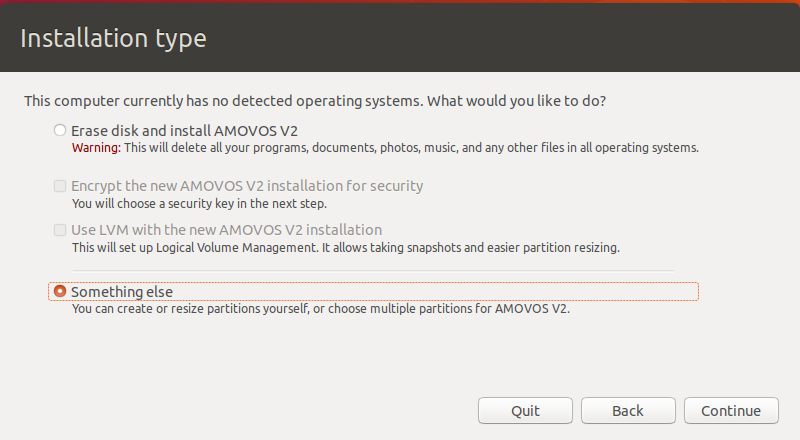
Task: Select the Erase disk radio button
Action: (60, 130)
